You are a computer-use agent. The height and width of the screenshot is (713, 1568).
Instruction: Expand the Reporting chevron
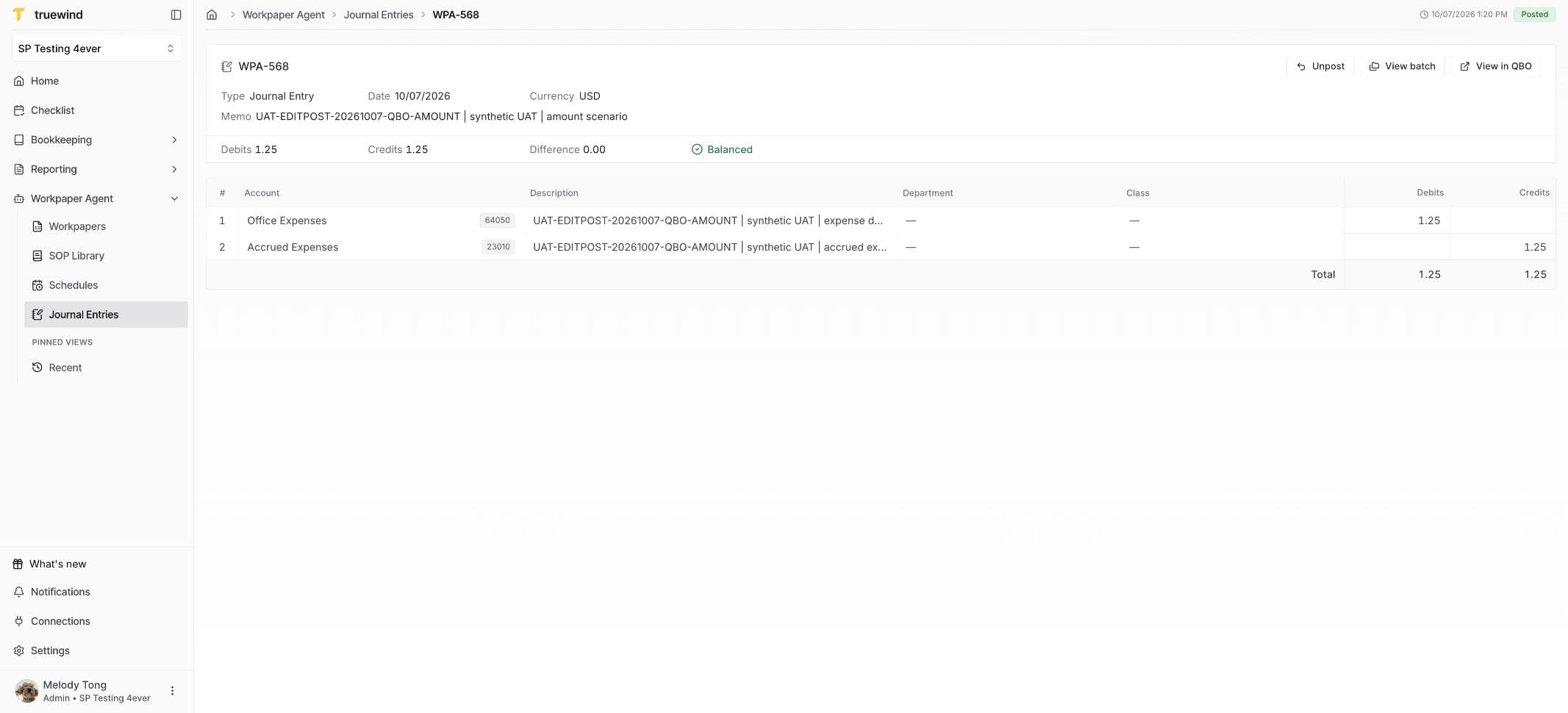pos(174,169)
